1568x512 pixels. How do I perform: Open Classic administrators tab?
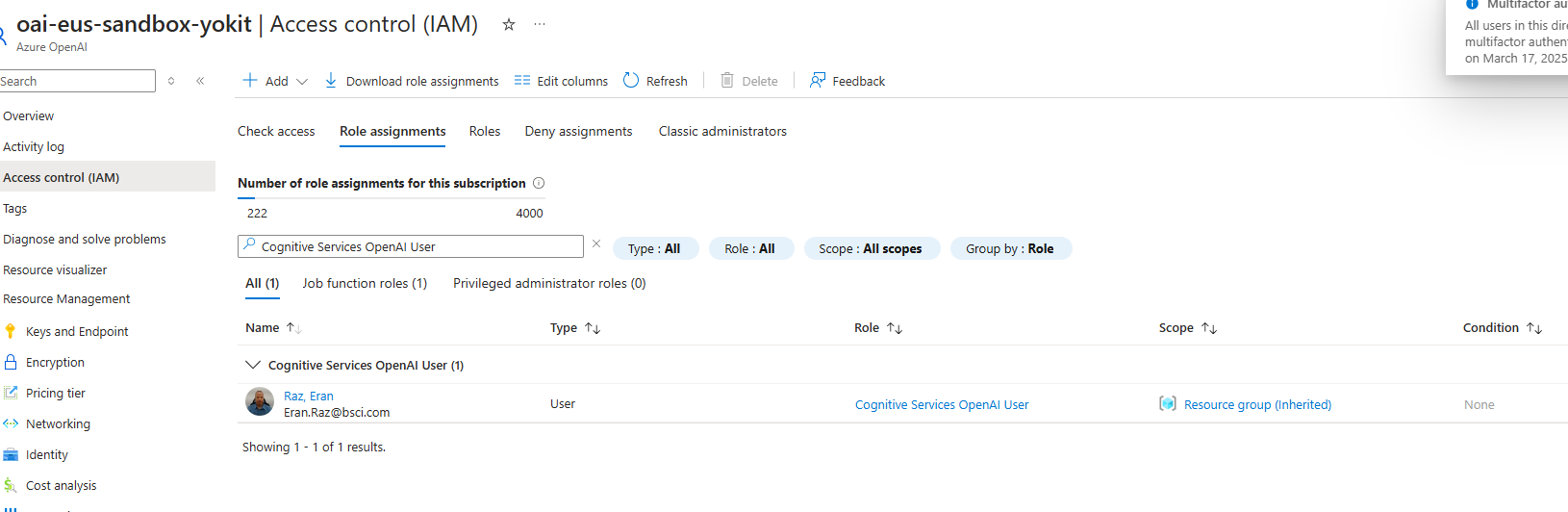point(722,131)
